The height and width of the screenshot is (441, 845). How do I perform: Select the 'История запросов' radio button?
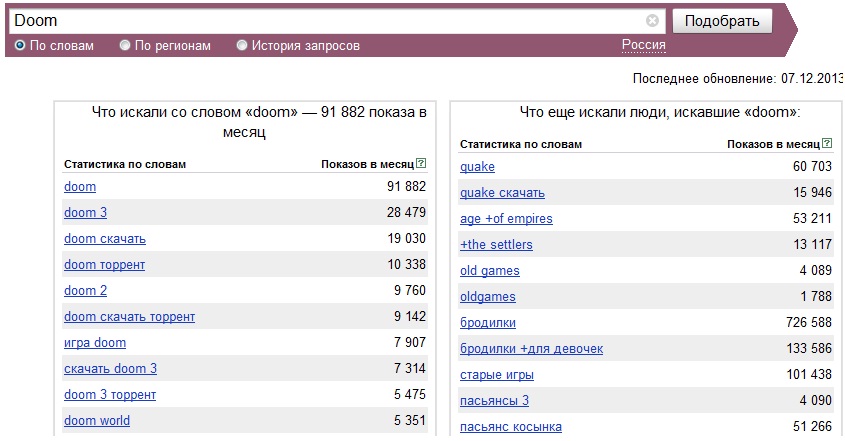[x=242, y=46]
